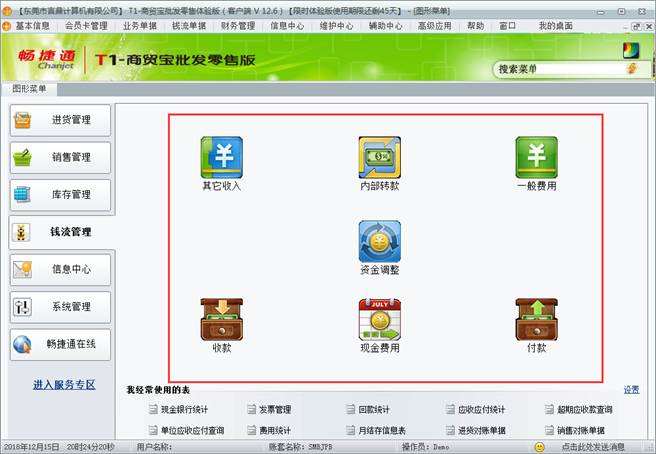Viewport: 656px width, 454px height.
Task: Open the 付款 payment icon
Action: (x=536, y=320)
